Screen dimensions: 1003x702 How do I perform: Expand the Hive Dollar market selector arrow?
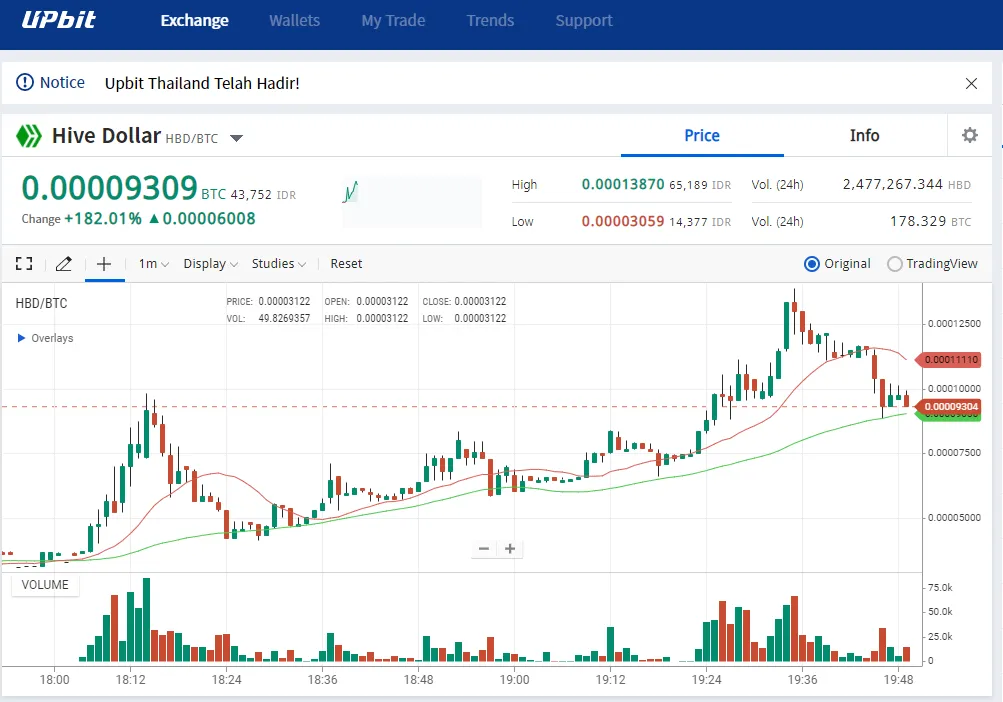(236, 138)
